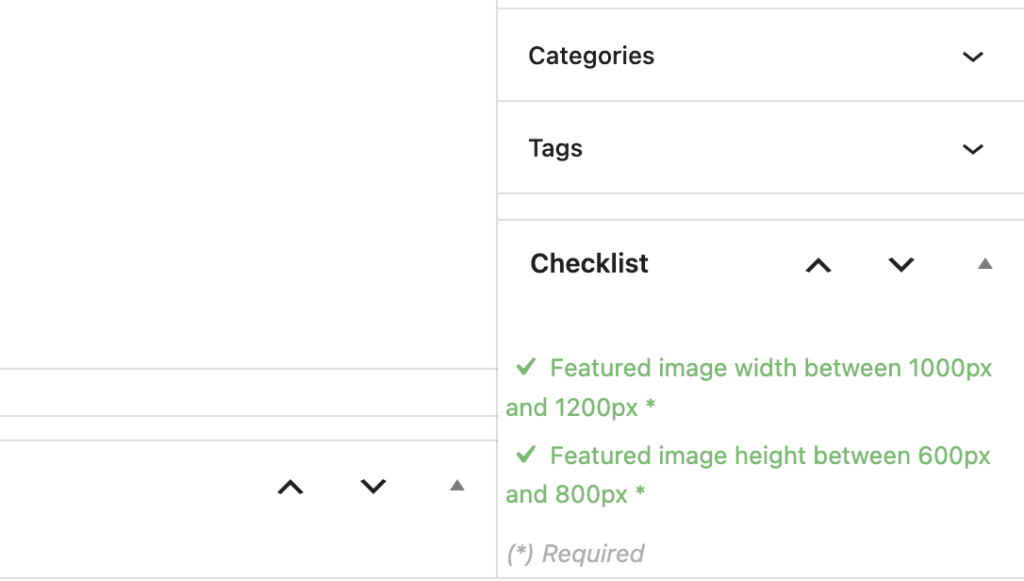Click the move-down arrow of the lower-left metabox
Image resolution: width=1024 pixels, height=581 pixels.
tap(372, 488)
